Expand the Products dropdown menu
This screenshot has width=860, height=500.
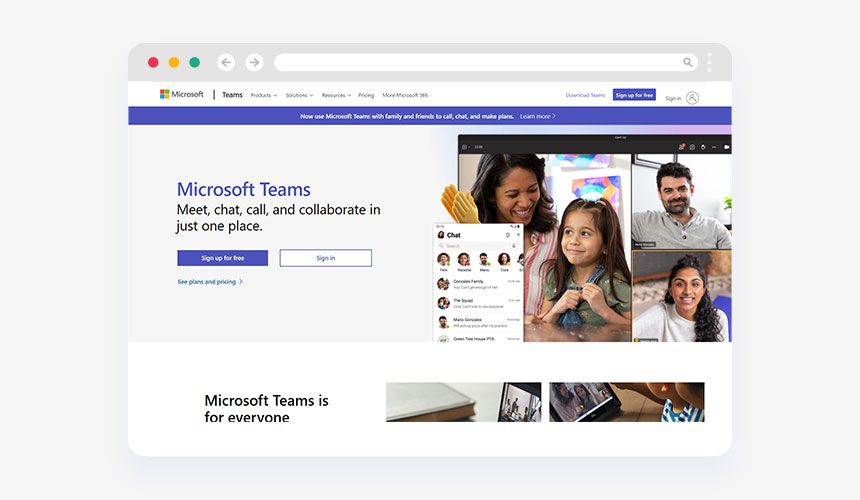click(x=264, y=95)
